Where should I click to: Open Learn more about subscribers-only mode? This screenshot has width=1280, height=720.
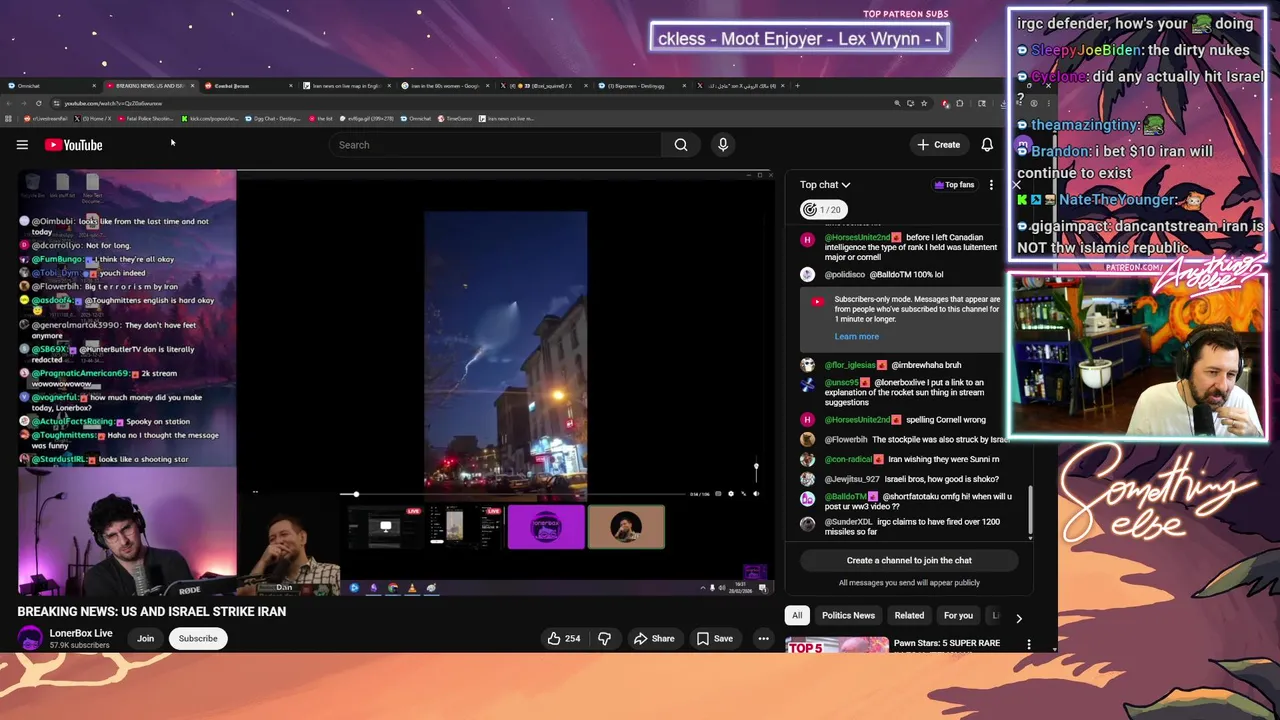click(857, 336)
